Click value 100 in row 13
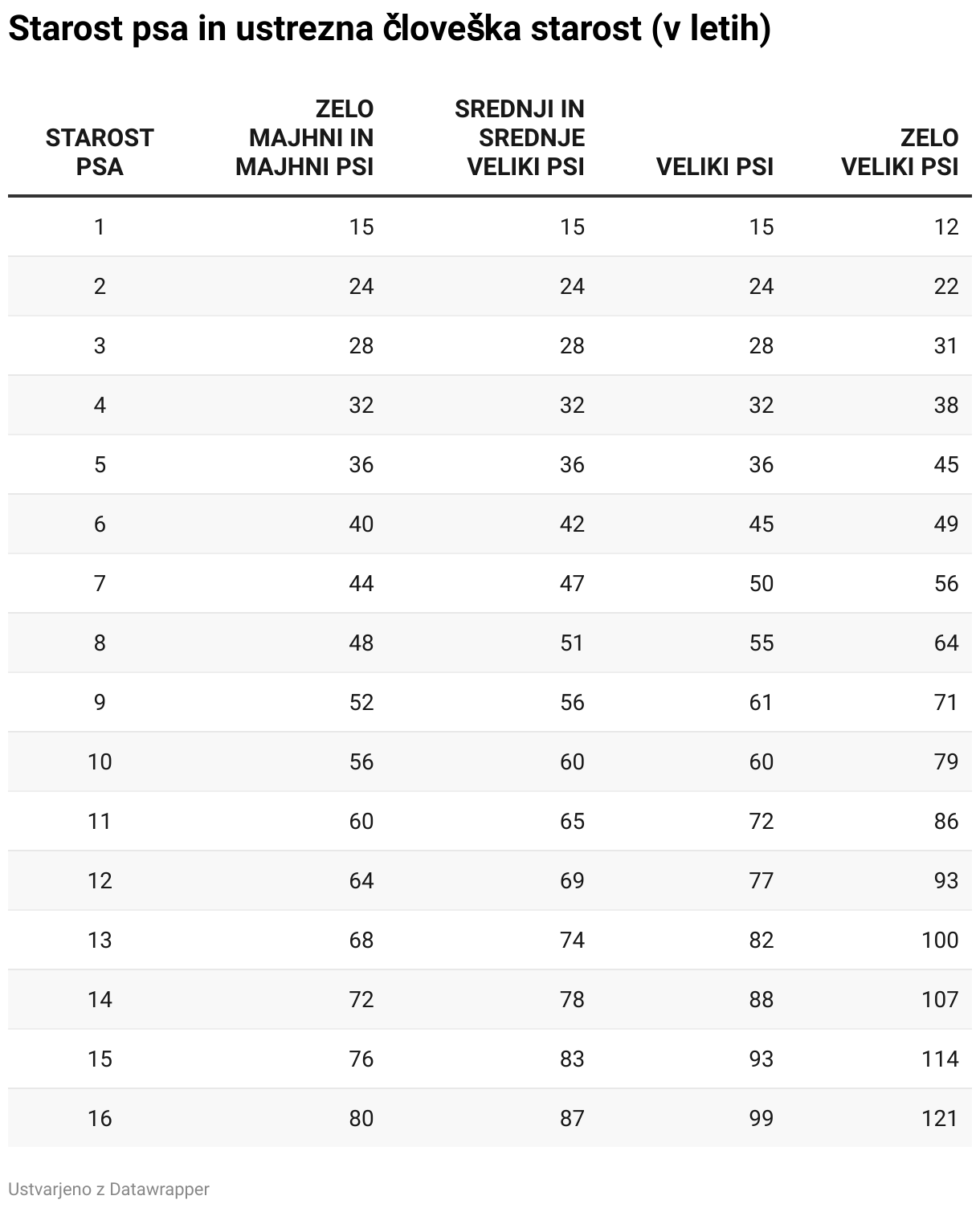 tap(940, 940)
